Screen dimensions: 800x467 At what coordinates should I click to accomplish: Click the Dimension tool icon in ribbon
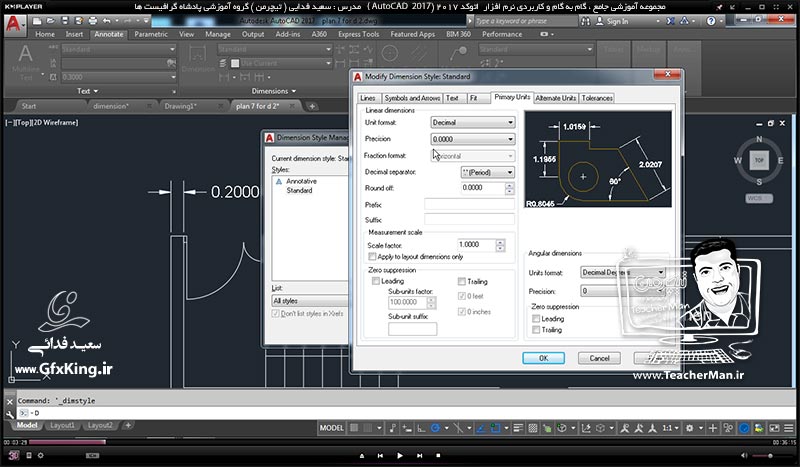(x=197, y=54)
